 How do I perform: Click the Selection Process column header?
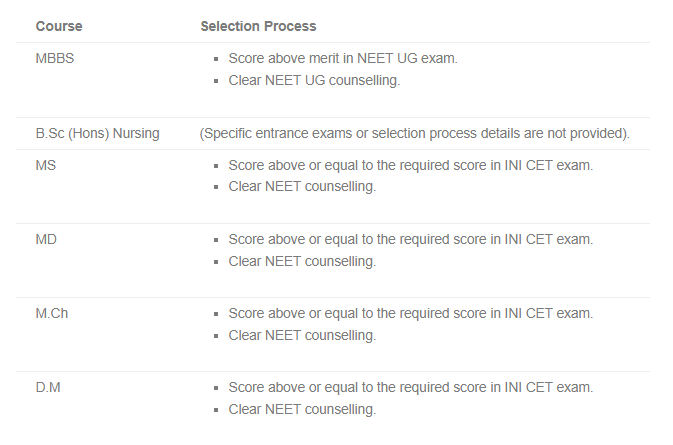pyautogui.click(x=259, y=25)
